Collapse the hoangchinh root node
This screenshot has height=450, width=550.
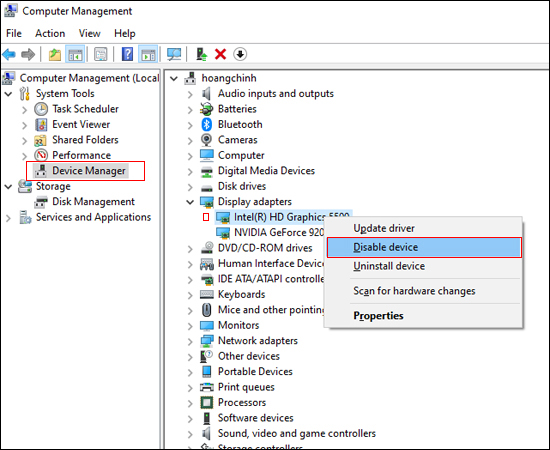[x=174, y=79]
